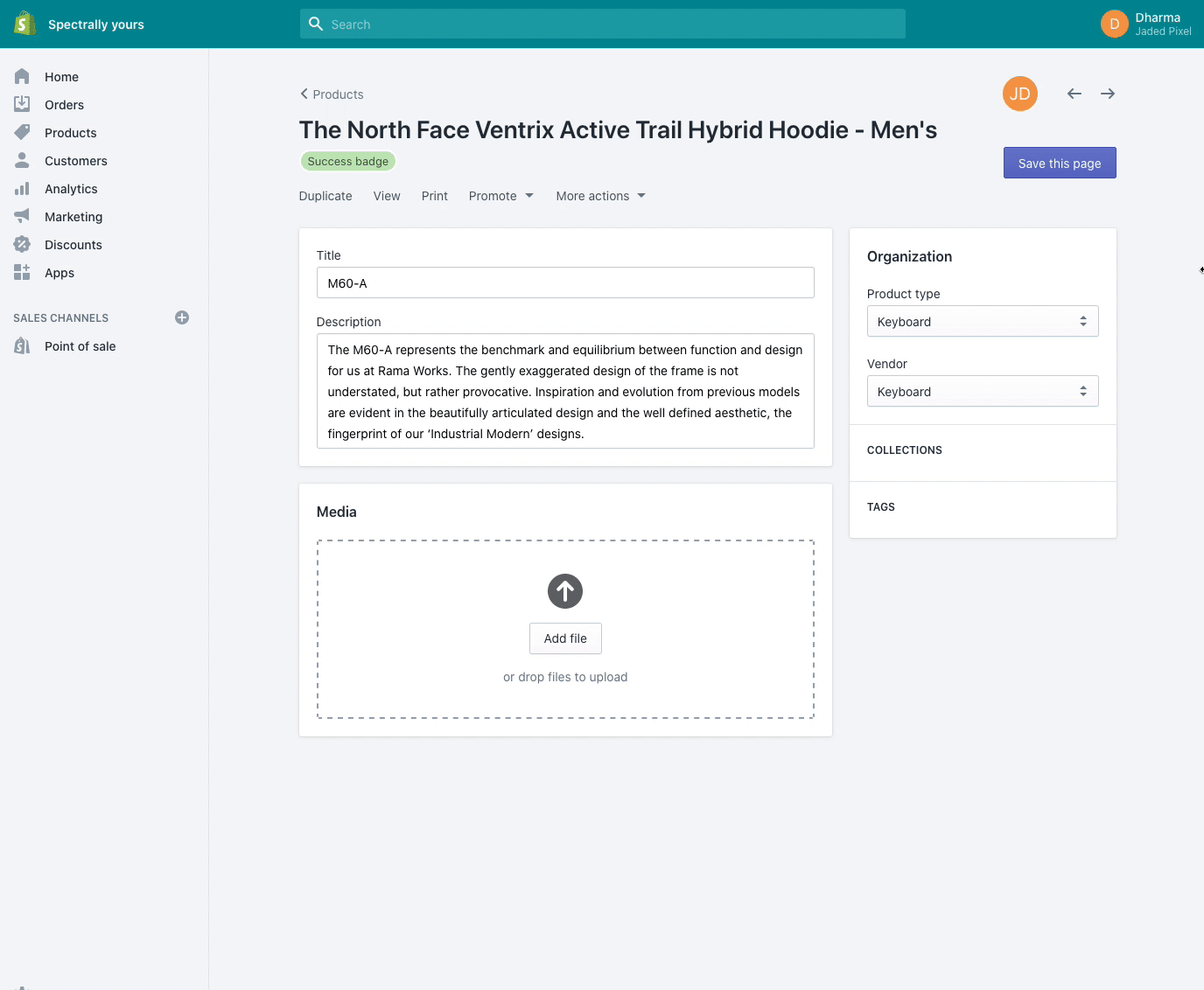Click the Products tag icon
This screenshot has width=1204, height=990.
(x=22, y=132)
